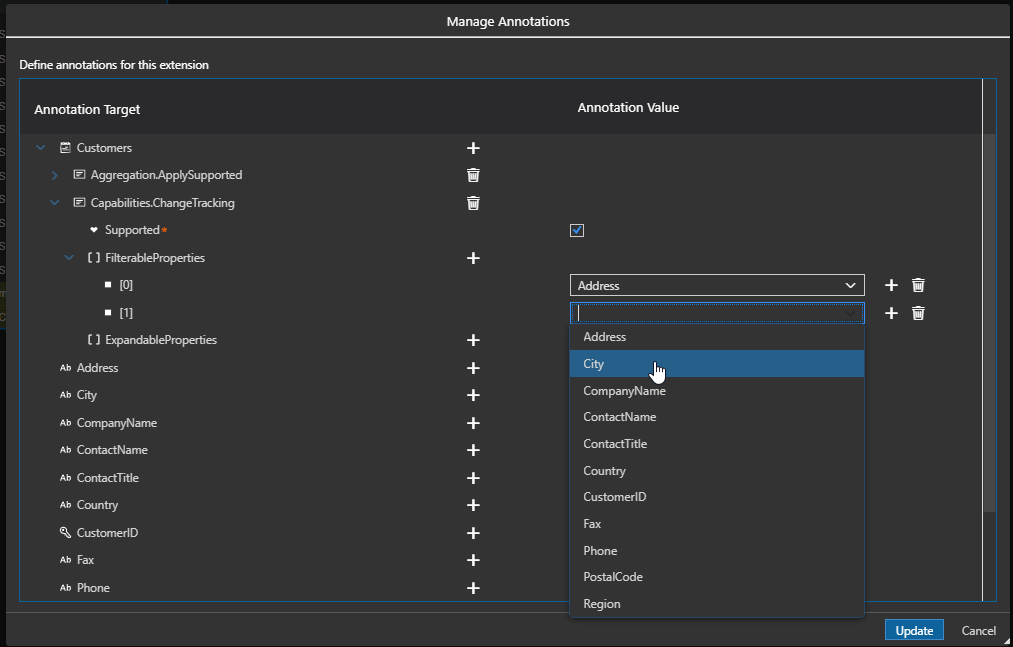The image size is (1013, 647).
Task: Select the Fax property in the tree
Action: click(85, 560)
